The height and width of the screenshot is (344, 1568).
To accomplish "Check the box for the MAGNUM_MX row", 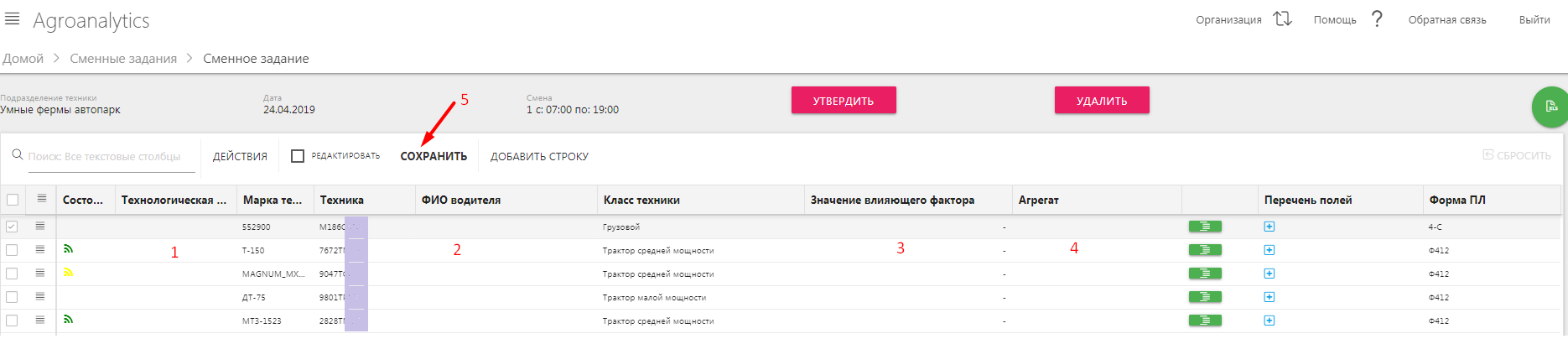I will [x=12, y=274].
